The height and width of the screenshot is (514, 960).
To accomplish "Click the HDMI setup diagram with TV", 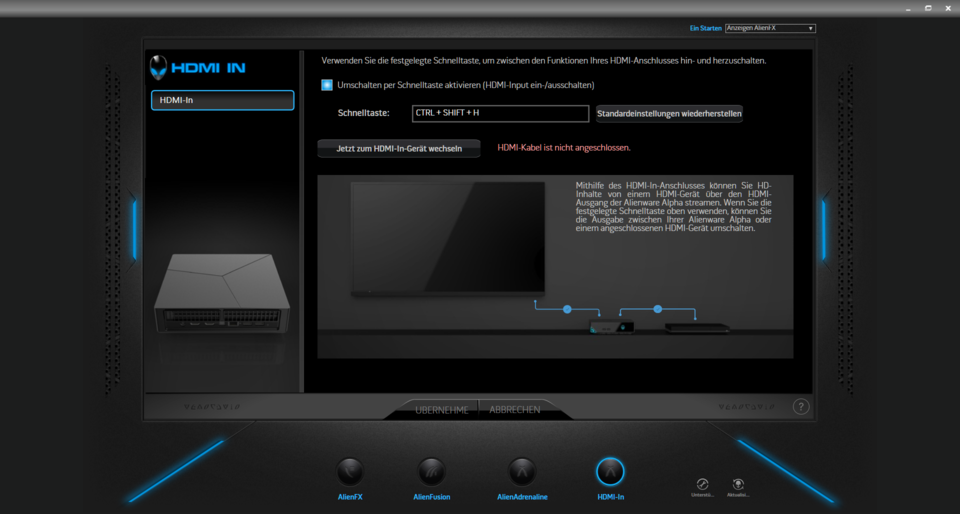I will (555, 267).
